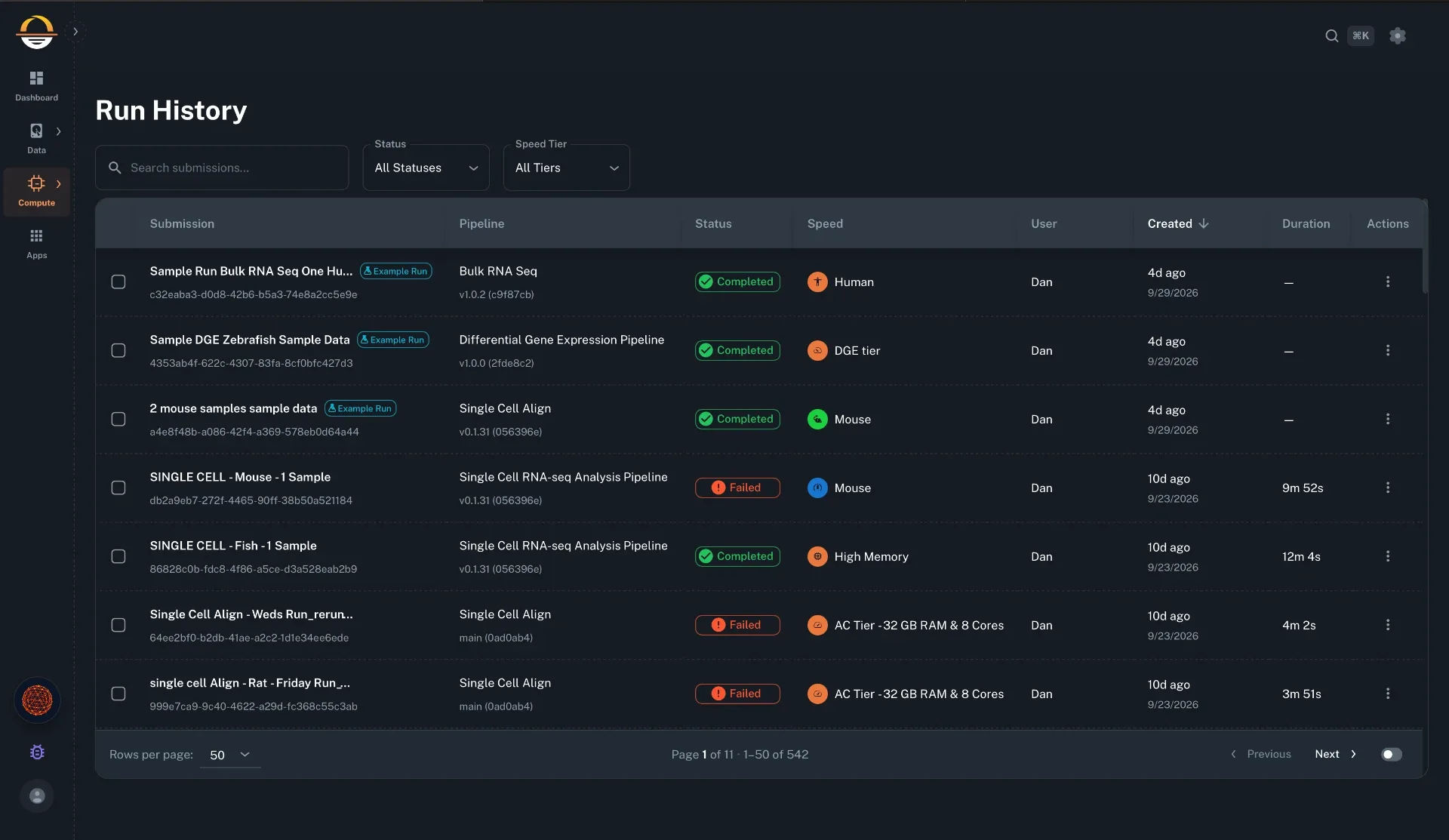
Task: Open SINGLE CELL - Fish - 1 Sample submission
Action: (233, 546)
